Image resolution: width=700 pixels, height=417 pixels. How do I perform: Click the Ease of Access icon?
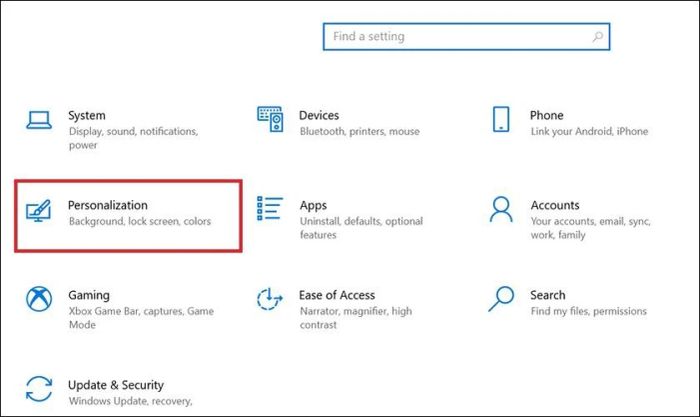coord(270,299)
